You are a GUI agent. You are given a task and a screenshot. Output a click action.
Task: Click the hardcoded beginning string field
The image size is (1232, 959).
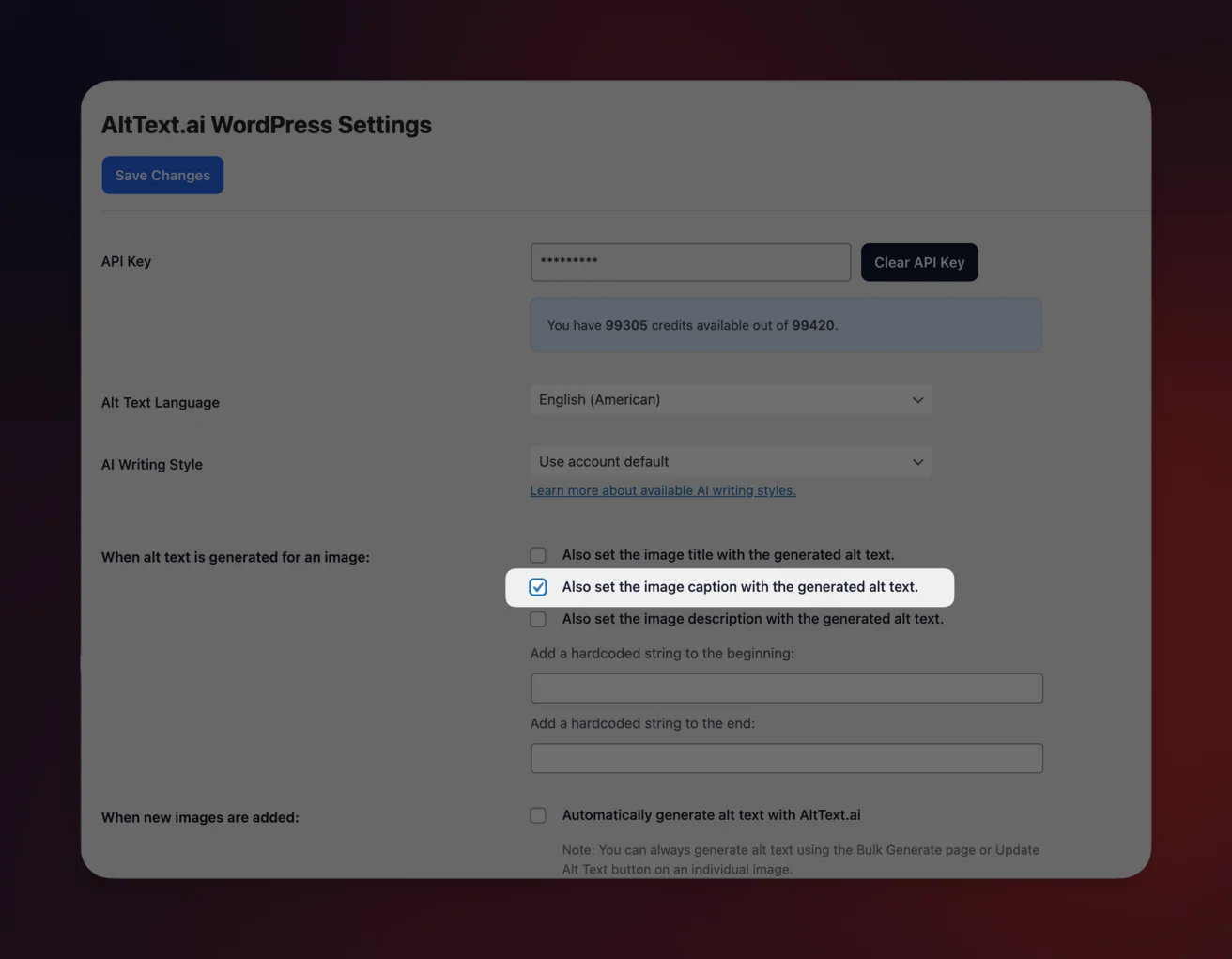pyautogui.click(x=786, y=688)
